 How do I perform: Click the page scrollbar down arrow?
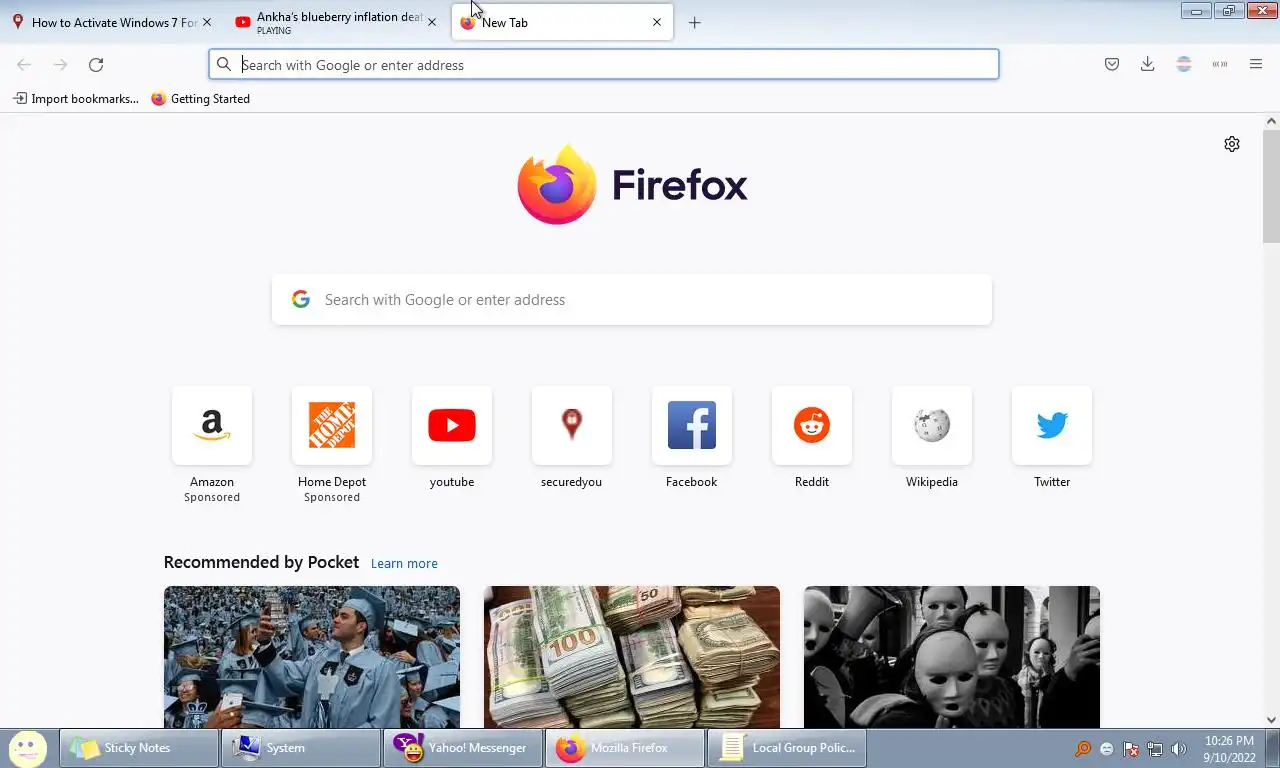pos(1271,720)
